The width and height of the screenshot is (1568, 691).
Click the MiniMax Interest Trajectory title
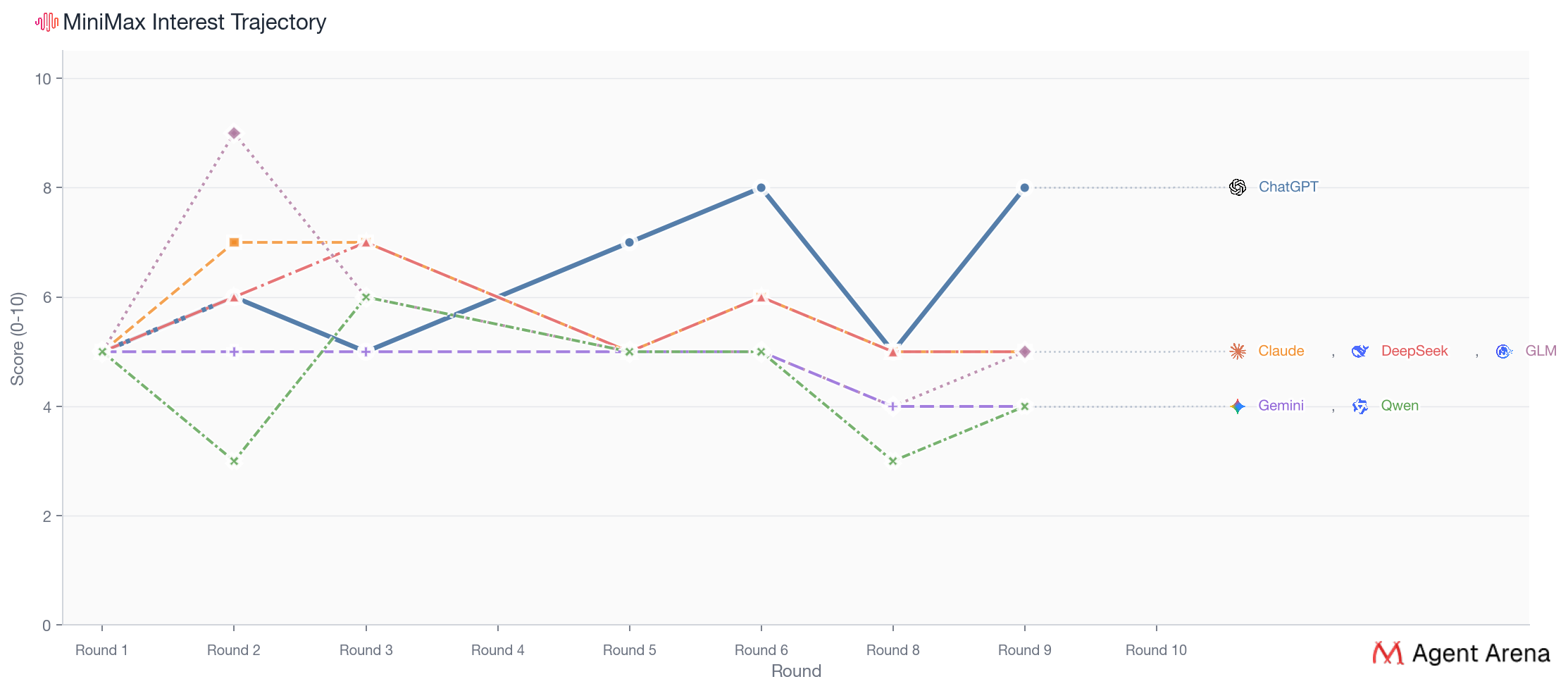pyautogui.click(x=194, y=23)
